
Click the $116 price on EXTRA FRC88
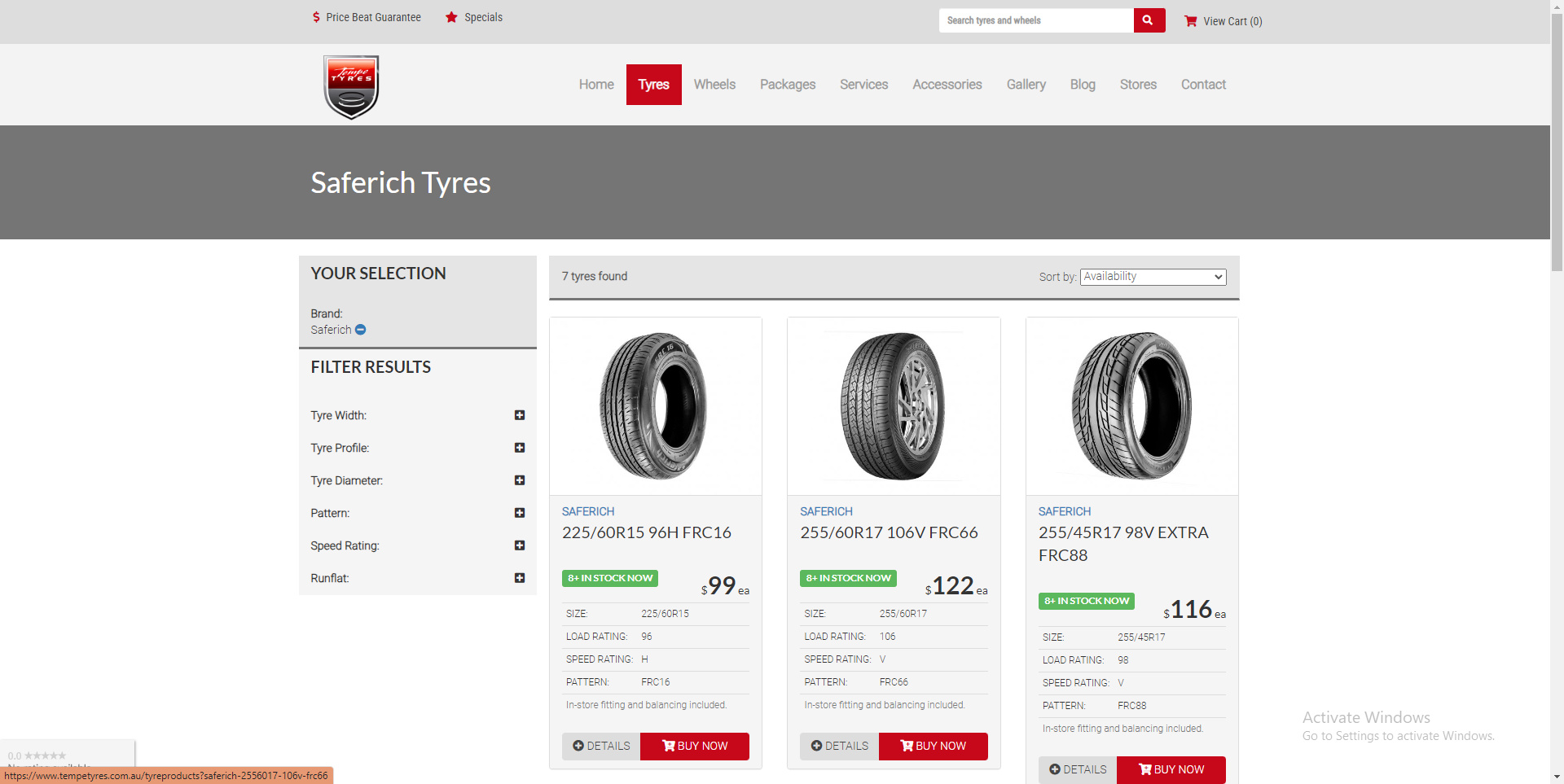1194,609
